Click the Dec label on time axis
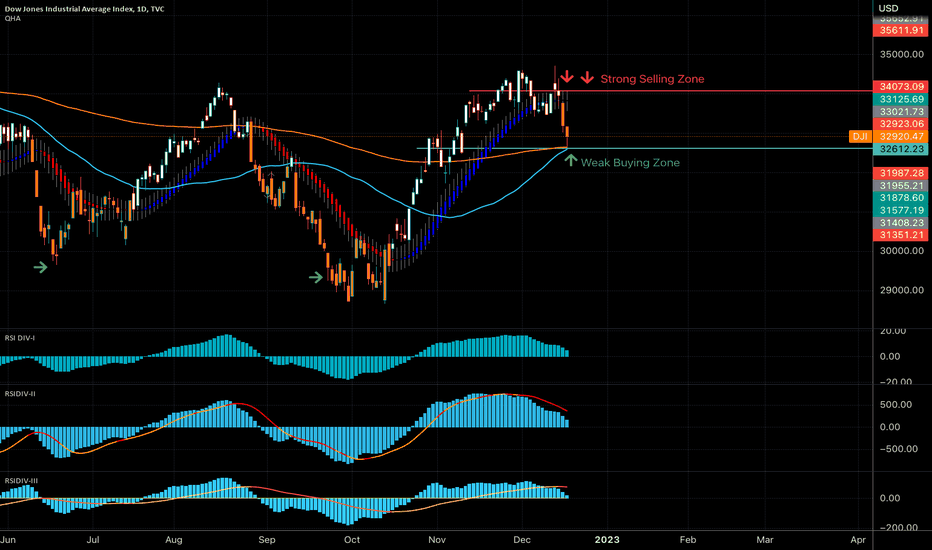 pyautogui.click(x=522, y=540)
